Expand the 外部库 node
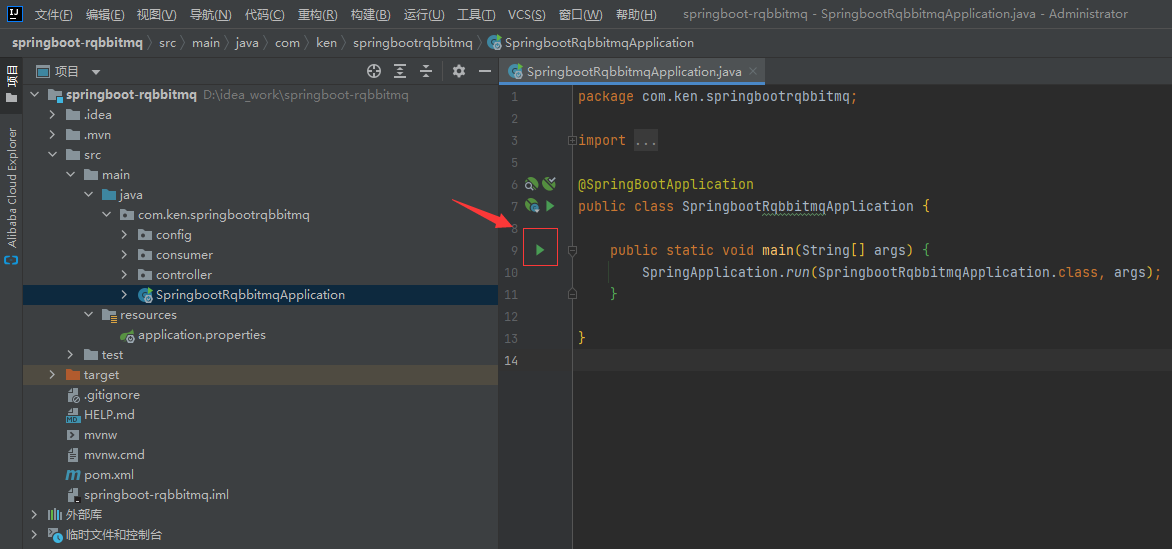This screenshot has width=1172, height=549. pyautogui.click(x=34, y=515)
